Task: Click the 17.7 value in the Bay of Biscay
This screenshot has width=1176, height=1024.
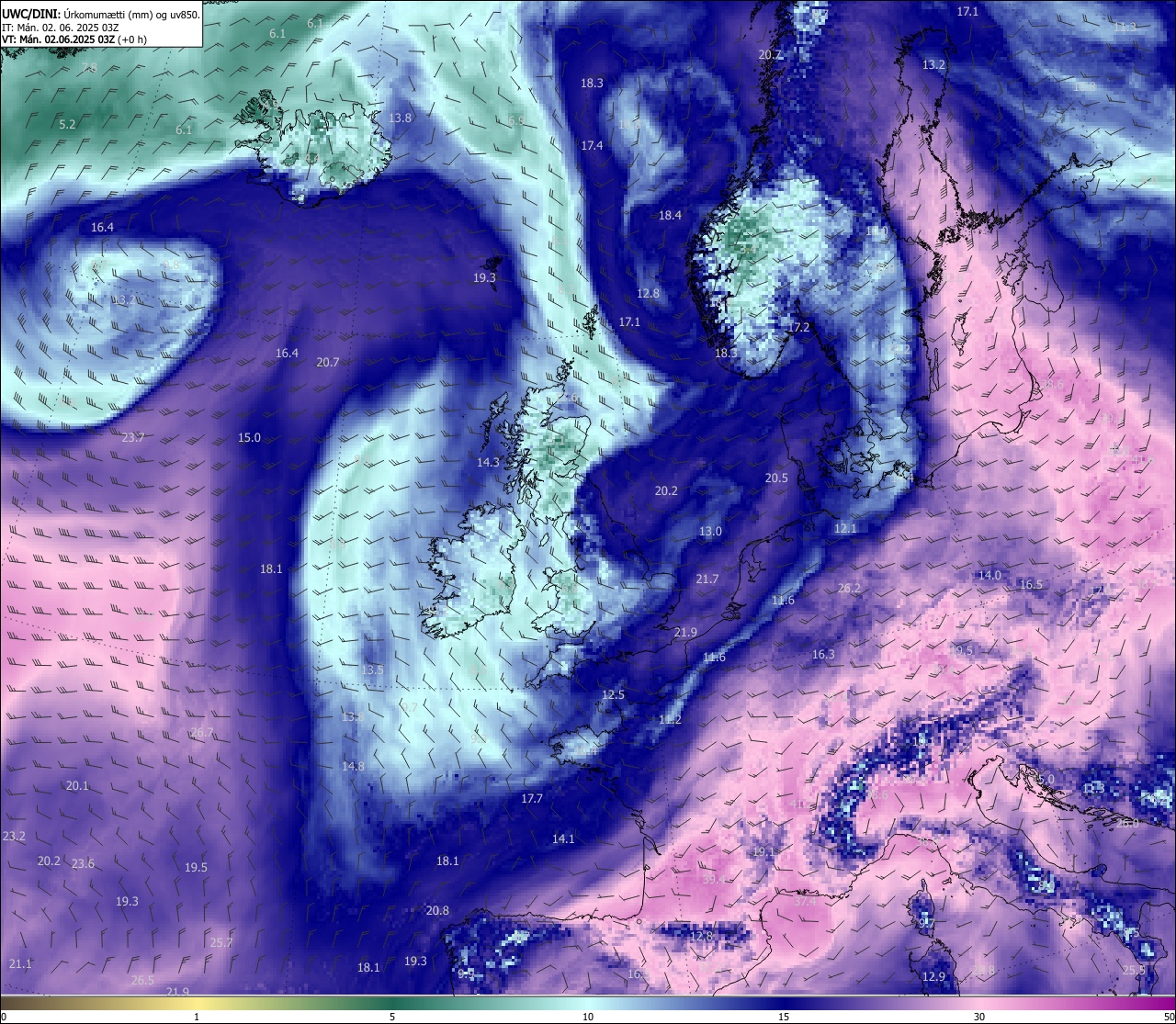Action: [x=532, y=798]
